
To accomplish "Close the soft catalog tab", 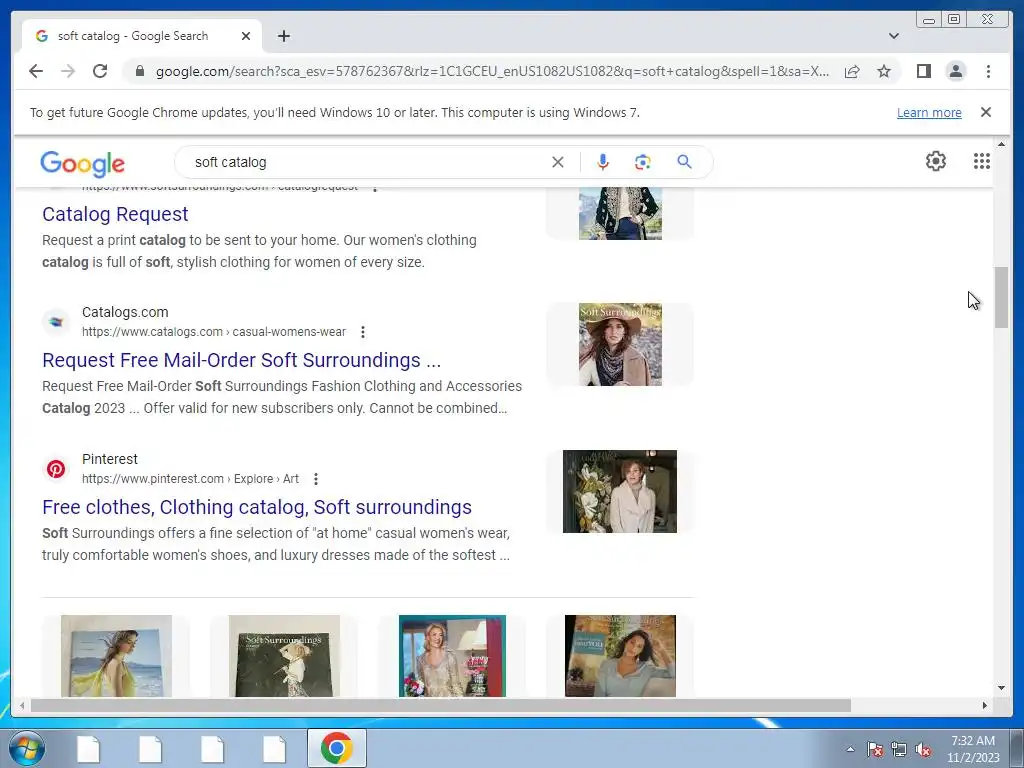I will (246, 36).
